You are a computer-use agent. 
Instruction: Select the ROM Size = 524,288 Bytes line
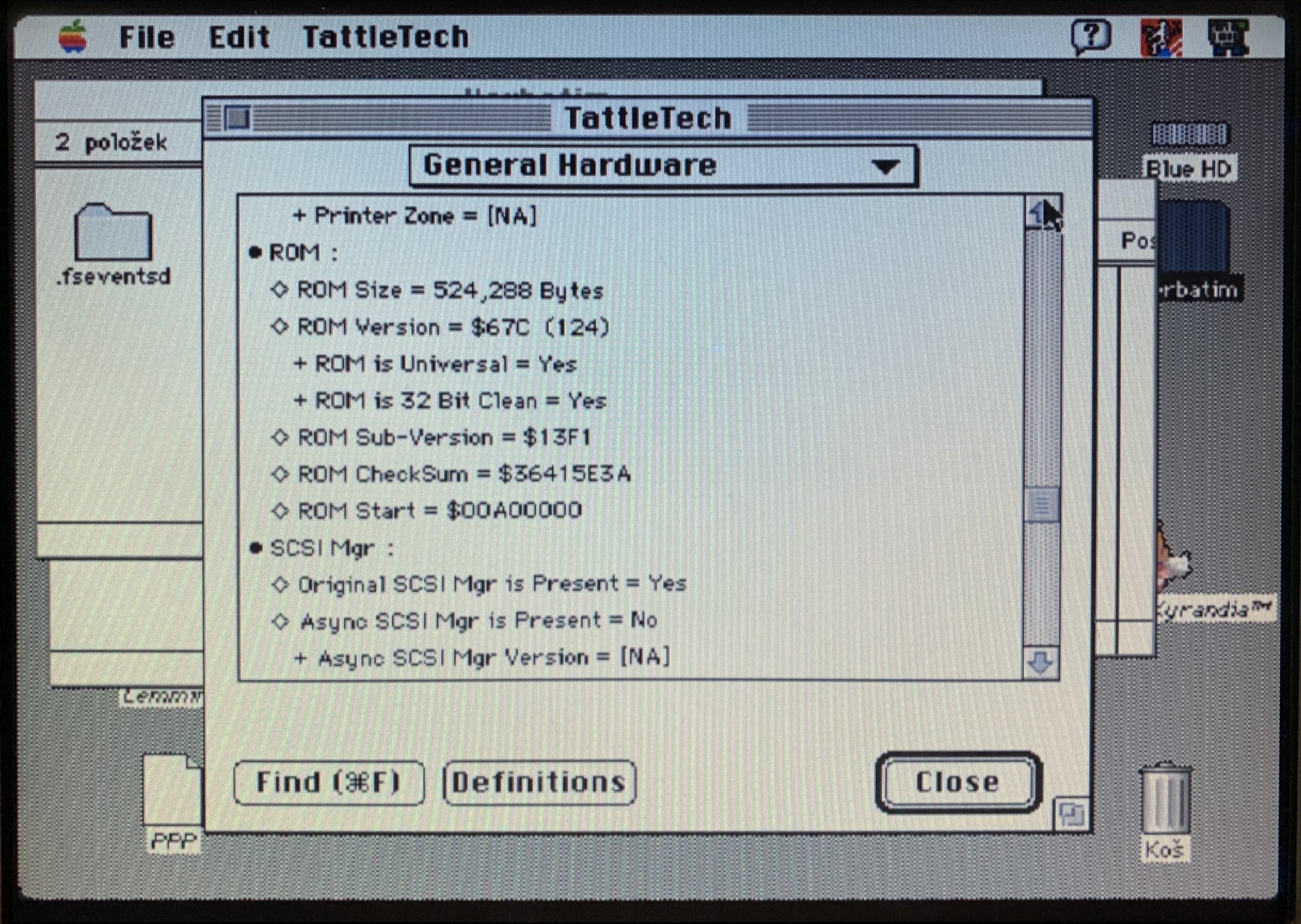point(437,291)
